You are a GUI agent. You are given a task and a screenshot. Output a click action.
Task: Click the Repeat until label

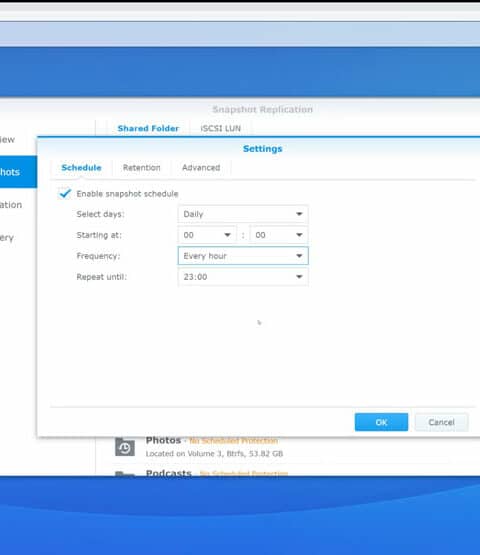(102, 277)
